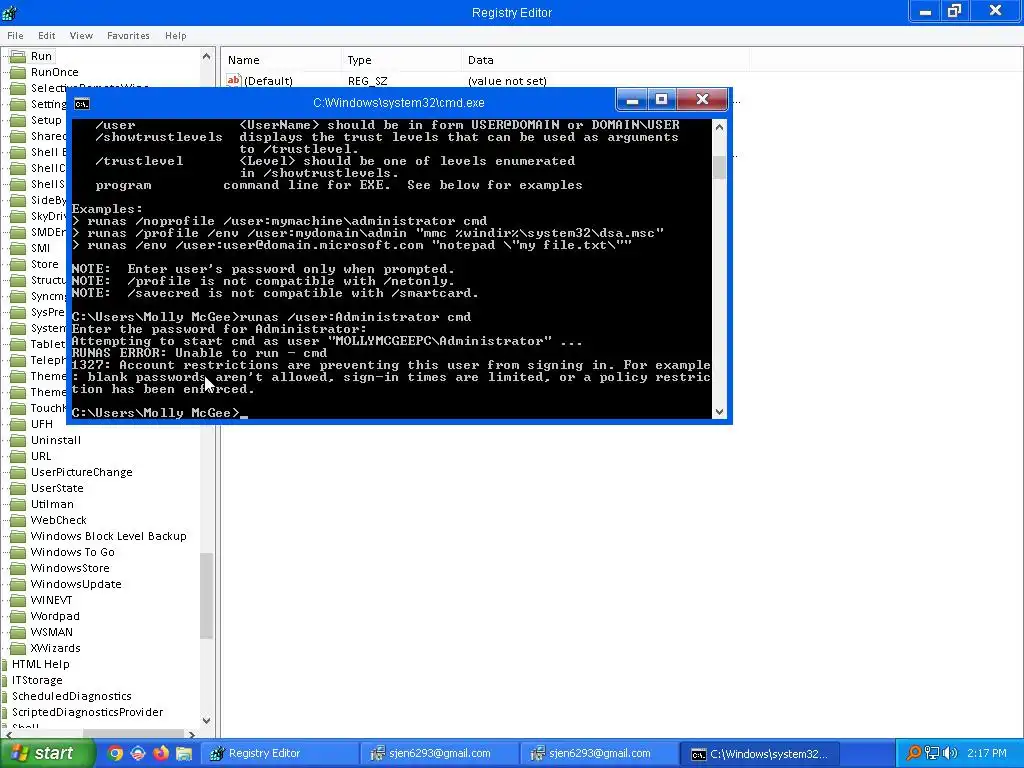Select the WindowsUpdate registry key
1024x768 pixels.
pos(76,584)
